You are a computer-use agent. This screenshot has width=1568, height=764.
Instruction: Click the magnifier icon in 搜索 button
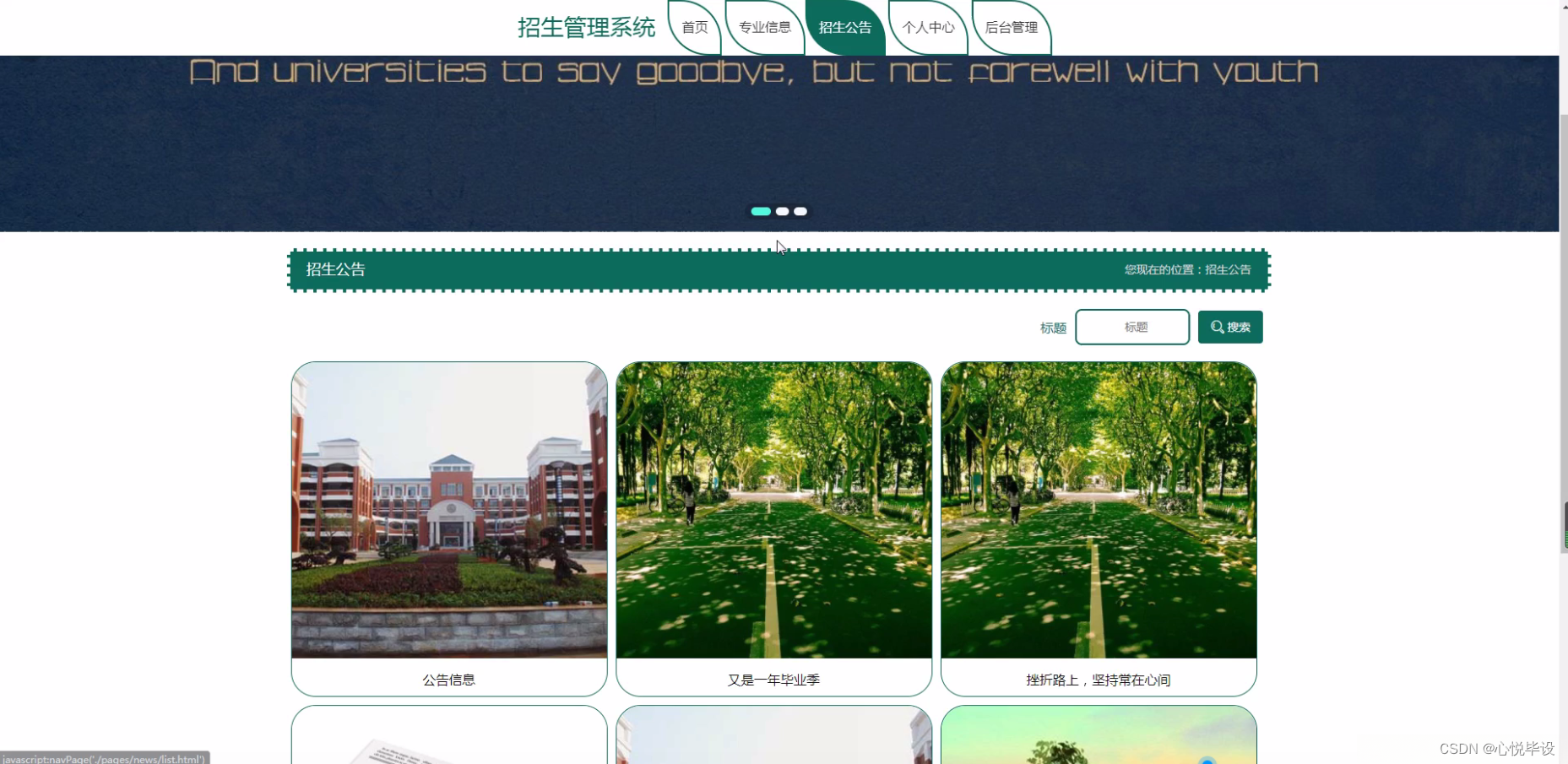1217,327
